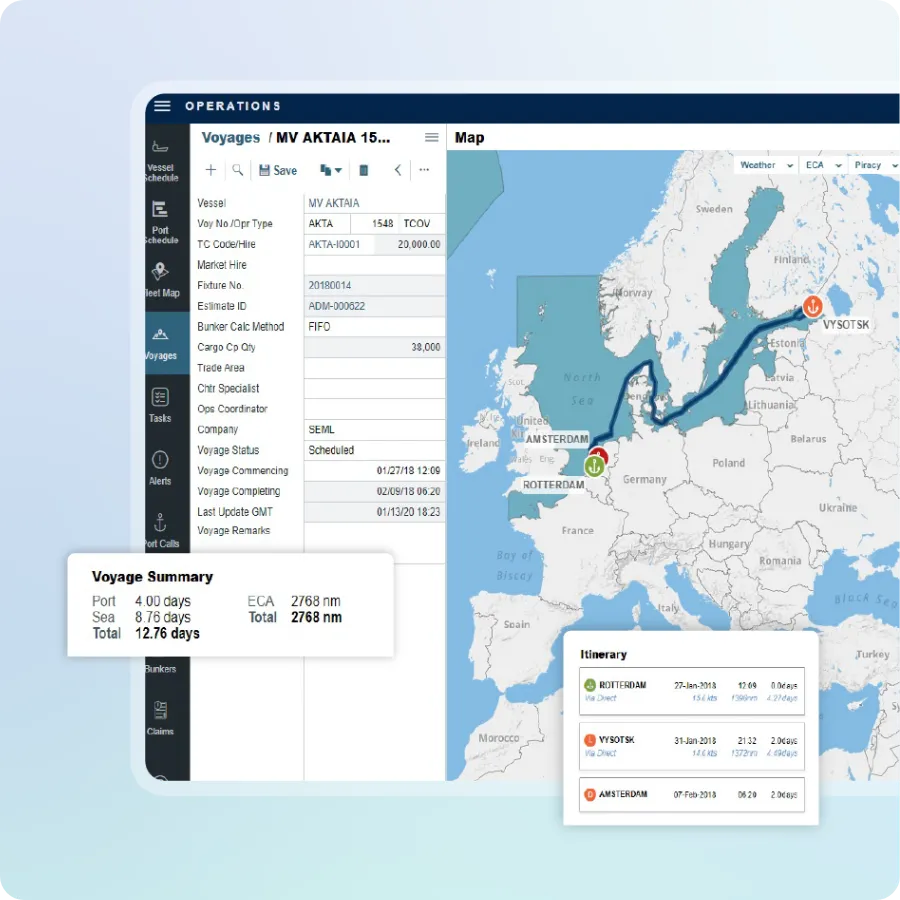900x900 pixels.
Task: Toggle the Piracy map layer
Action: 869,164
